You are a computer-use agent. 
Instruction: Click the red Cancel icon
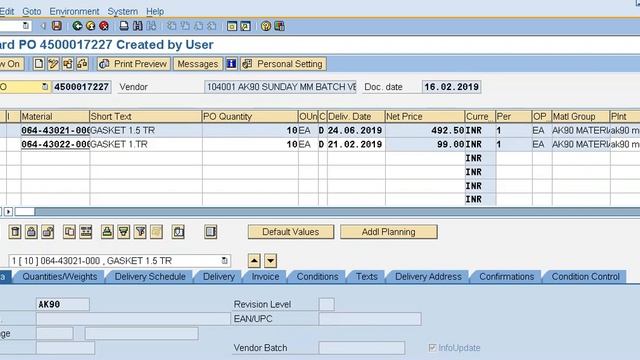pos(104,26)
